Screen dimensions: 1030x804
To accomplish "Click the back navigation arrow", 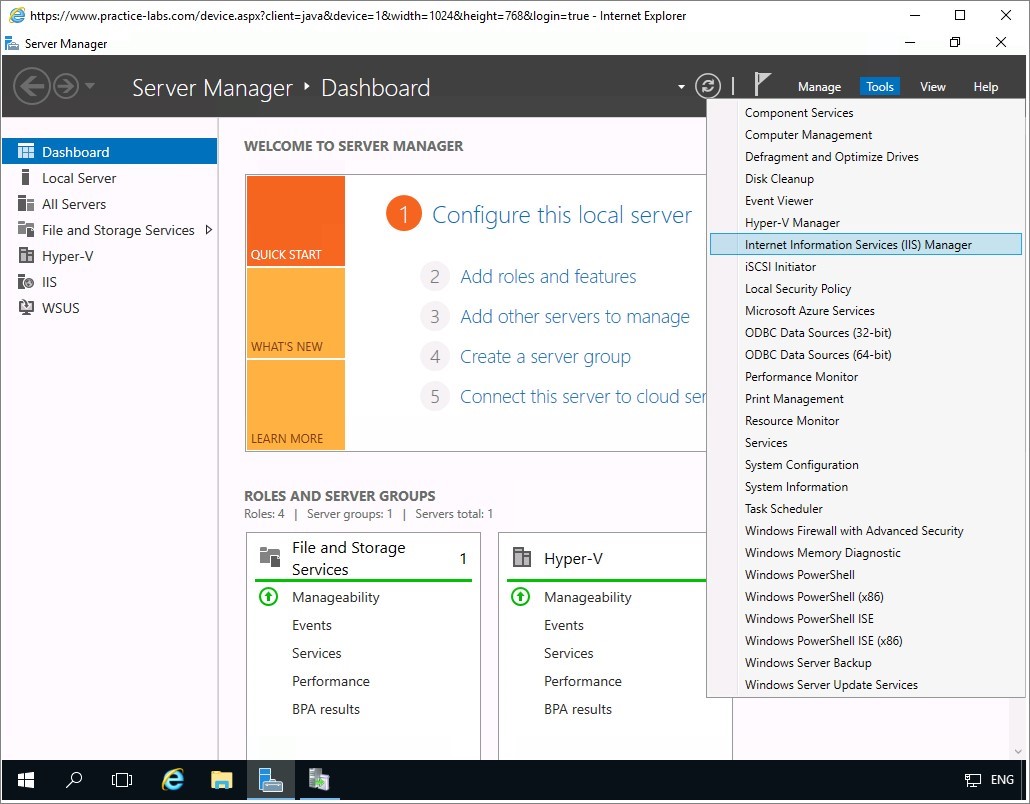I will (32, 86).
